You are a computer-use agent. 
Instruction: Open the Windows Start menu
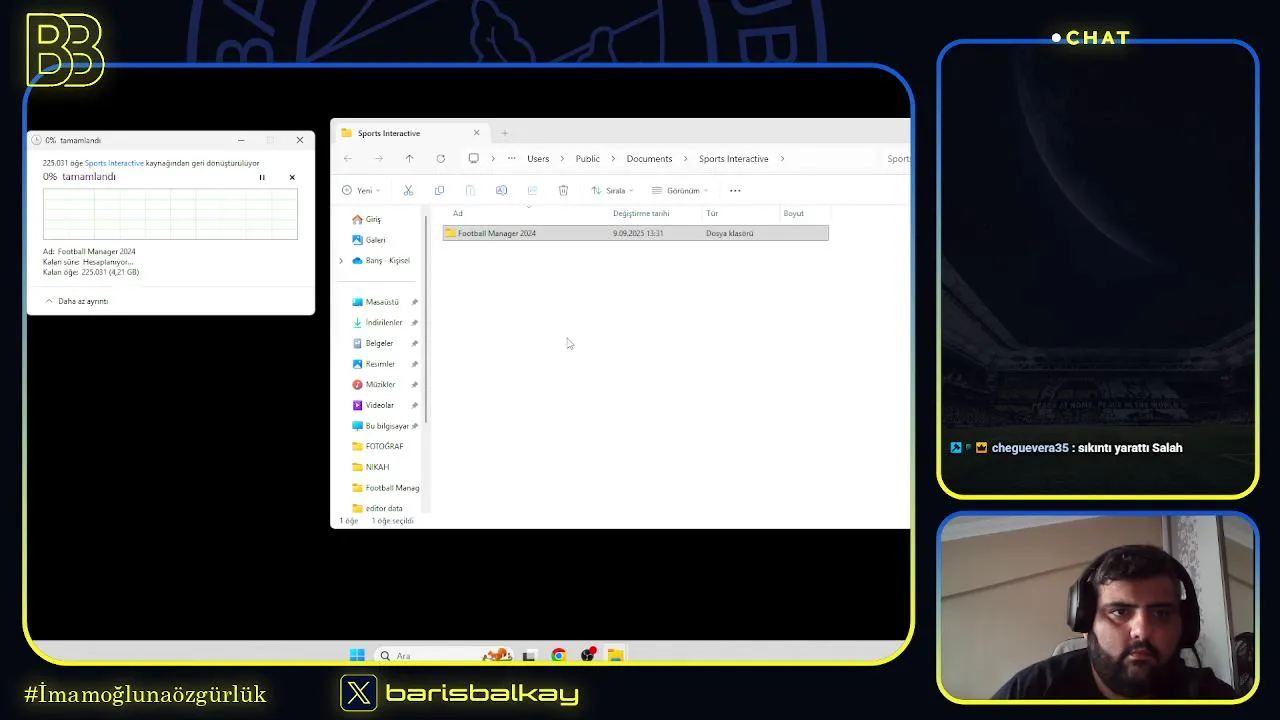[357, 656]
